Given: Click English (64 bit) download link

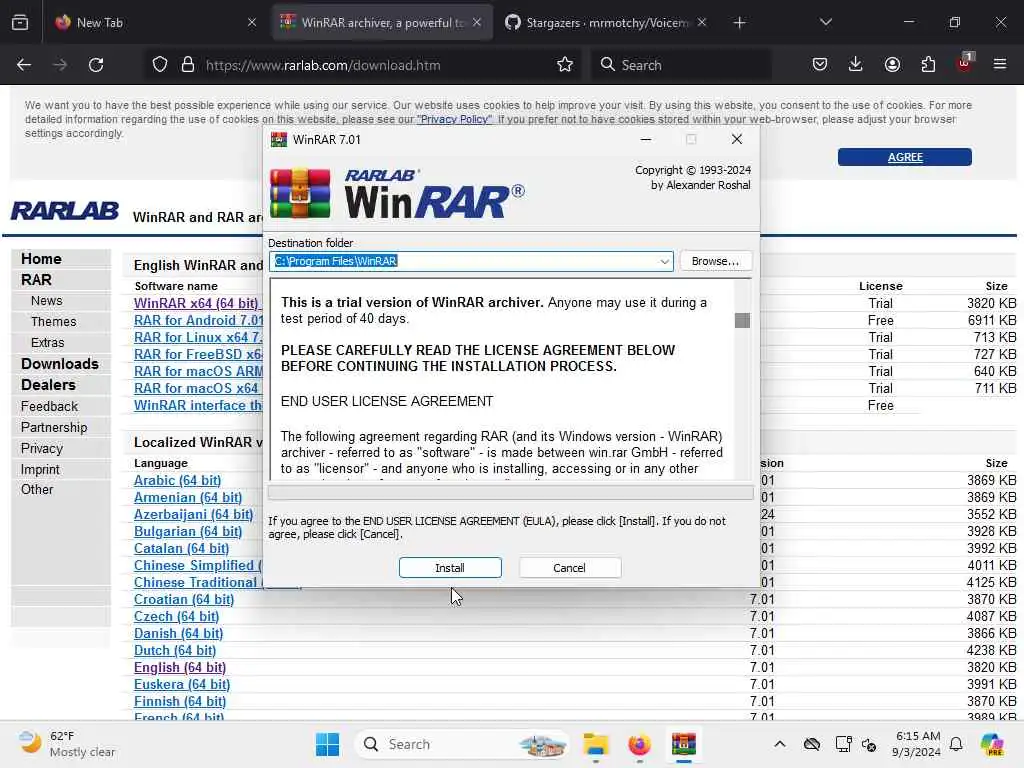Looking at the screenshot, I should click(x=180, y=667).
